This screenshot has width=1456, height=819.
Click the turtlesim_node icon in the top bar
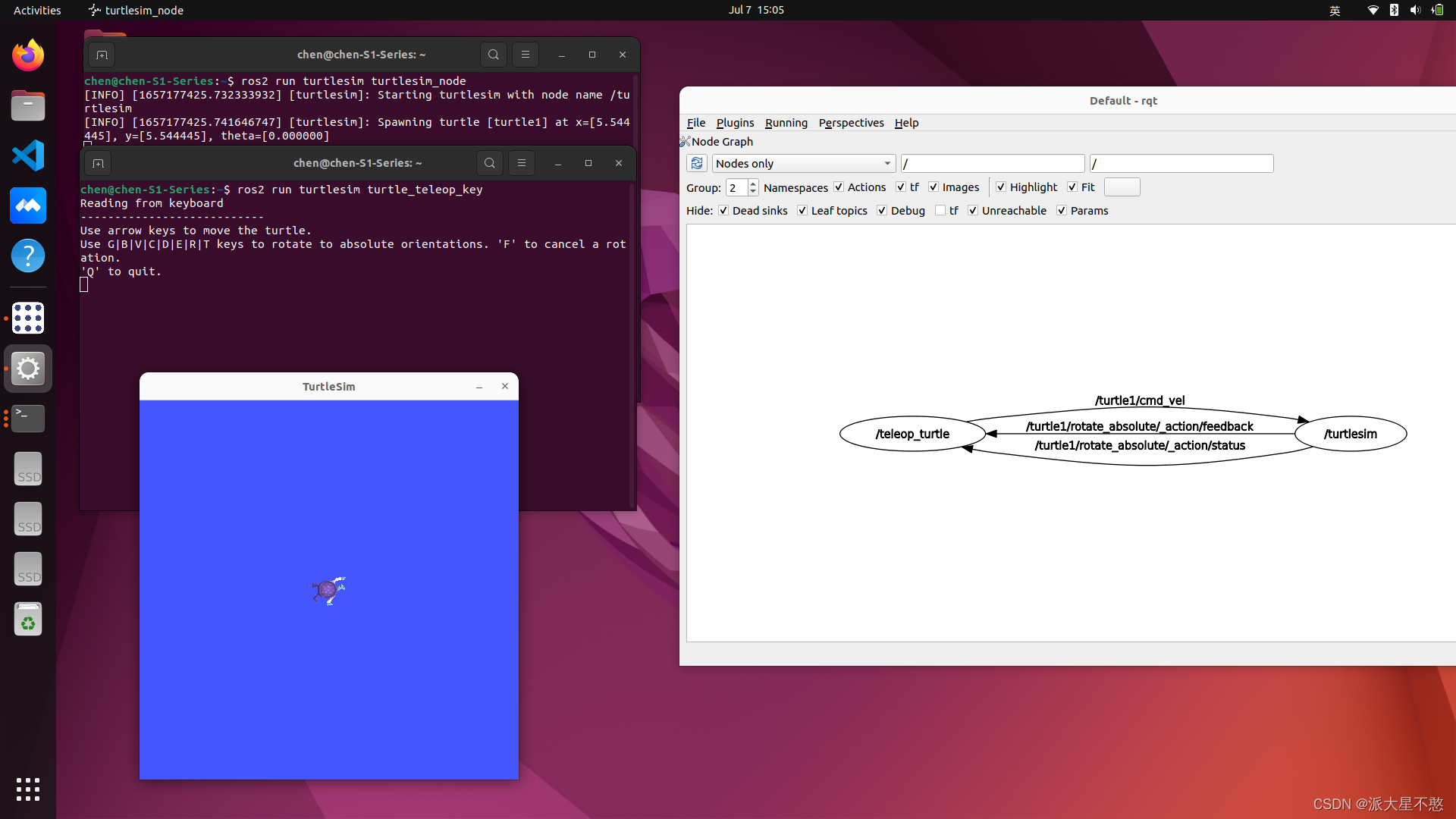tap(95, 10)
